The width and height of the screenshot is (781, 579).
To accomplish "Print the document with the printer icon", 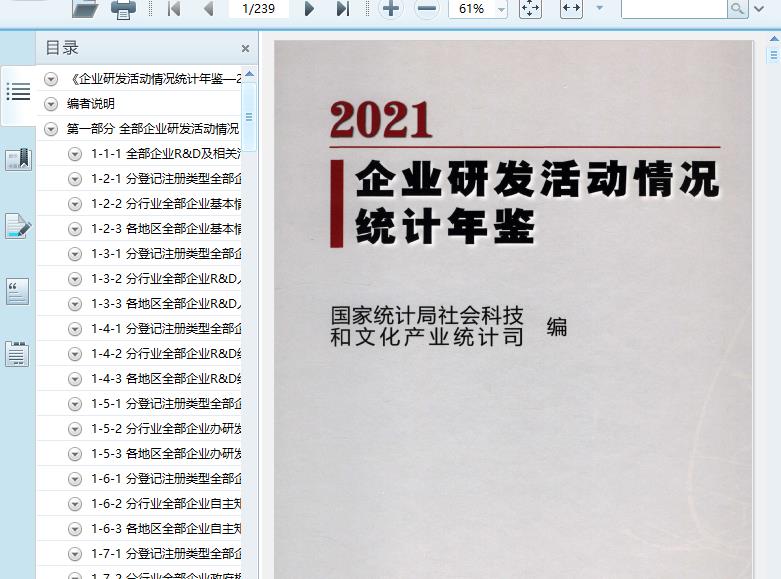I will click(123, 9).
